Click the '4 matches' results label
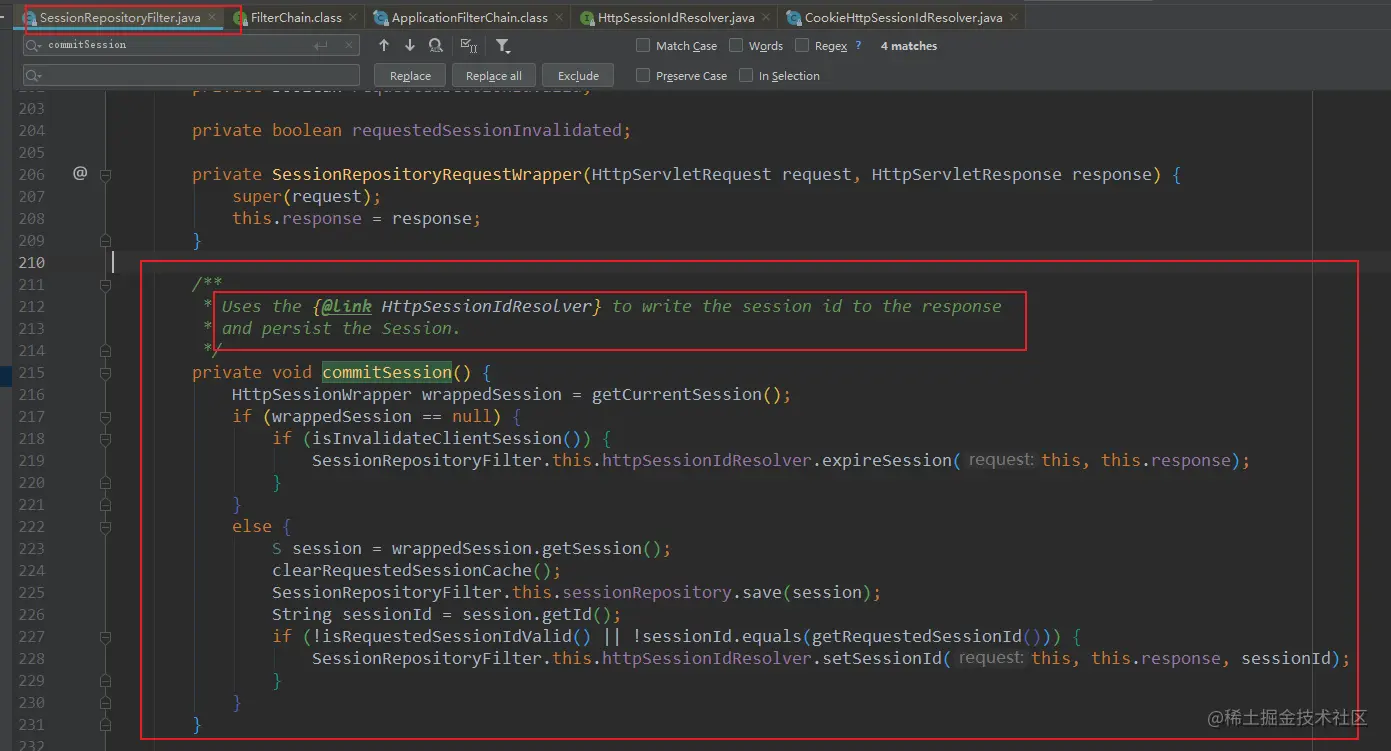Image resolution: width=1391 pixels, height=751 pixels. pyautogui.click(x=908, y=46)
